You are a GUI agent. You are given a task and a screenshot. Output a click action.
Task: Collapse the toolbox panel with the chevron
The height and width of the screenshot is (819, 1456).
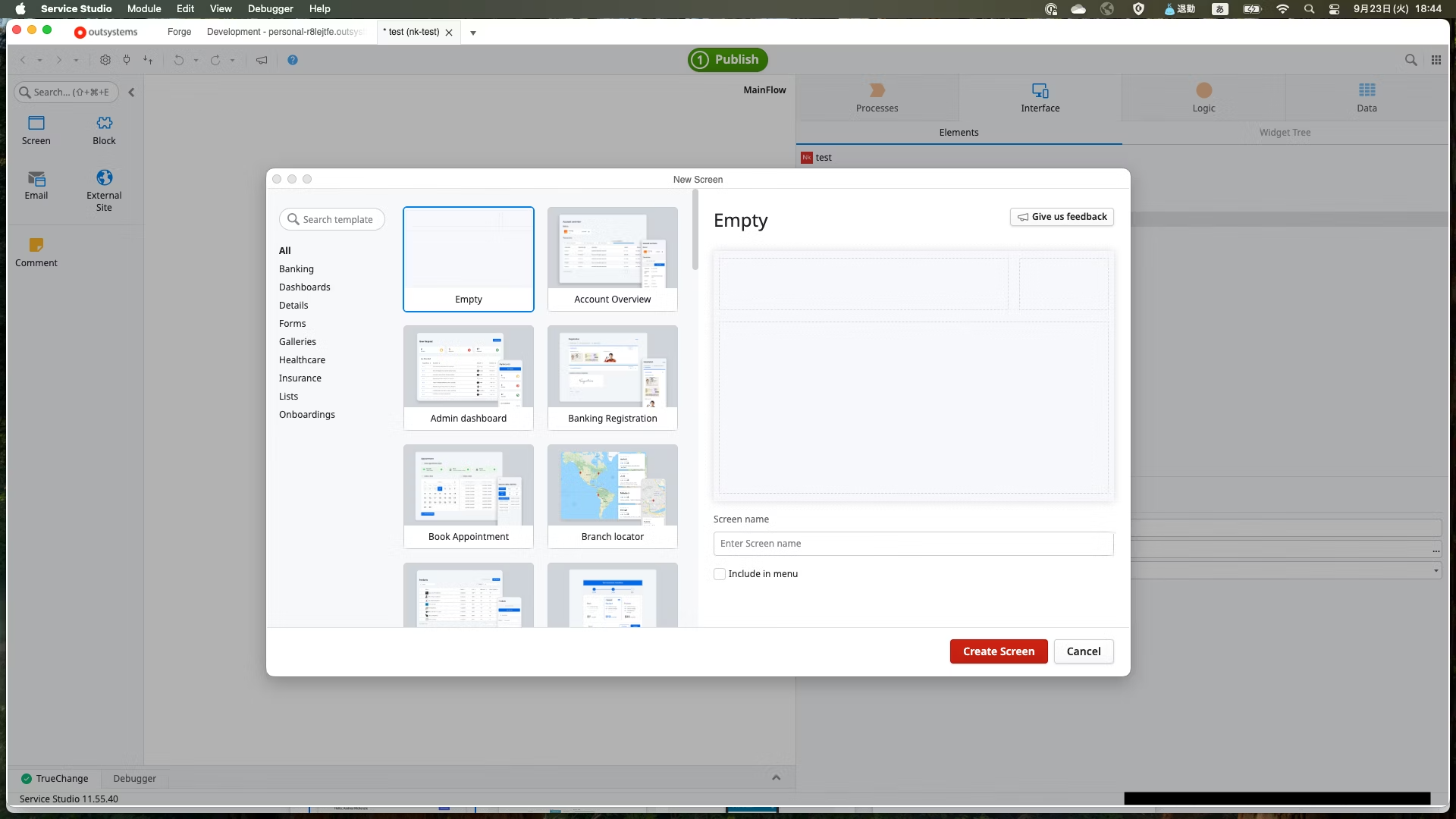tap(131, 93)
